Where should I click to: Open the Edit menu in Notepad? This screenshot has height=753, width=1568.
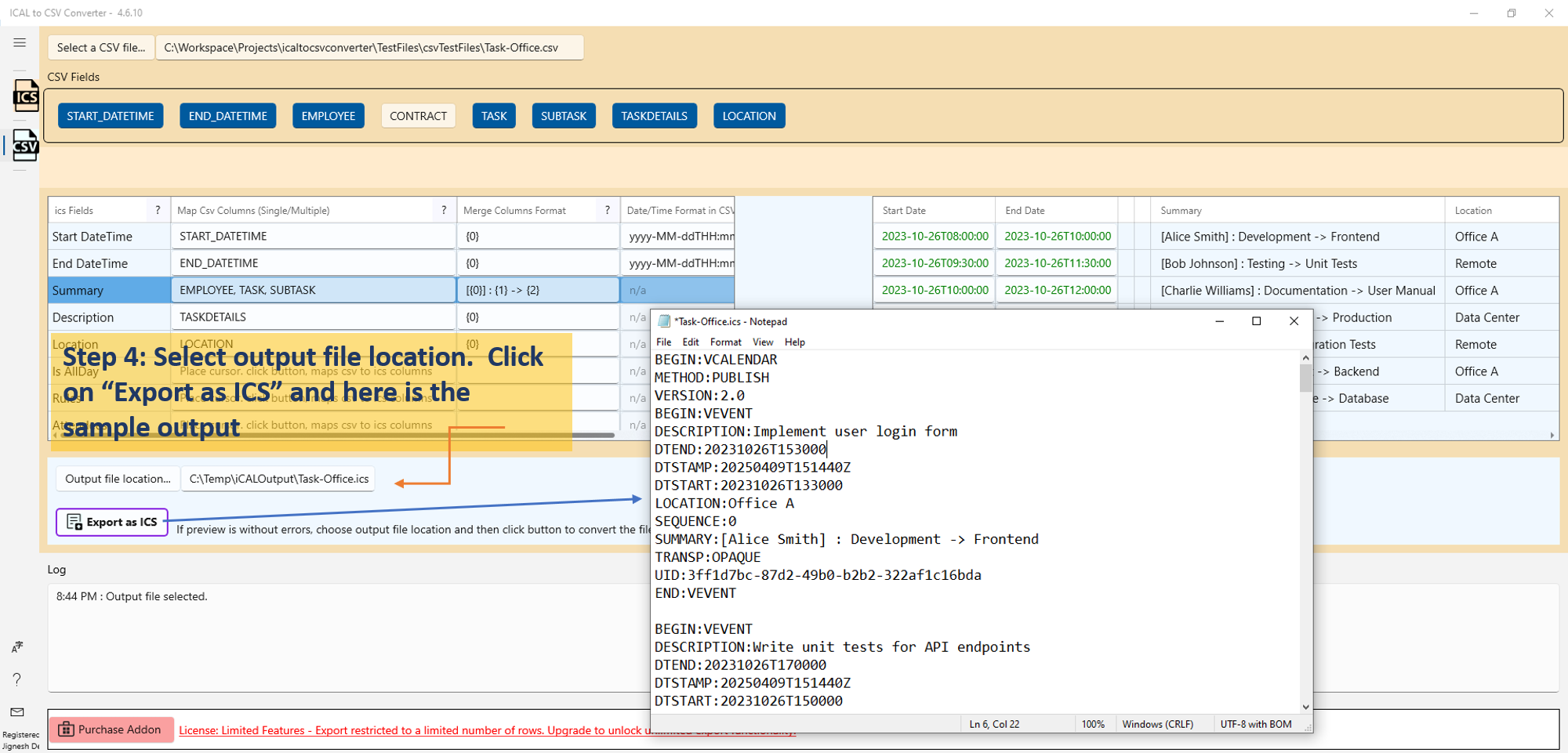point(690,342)
